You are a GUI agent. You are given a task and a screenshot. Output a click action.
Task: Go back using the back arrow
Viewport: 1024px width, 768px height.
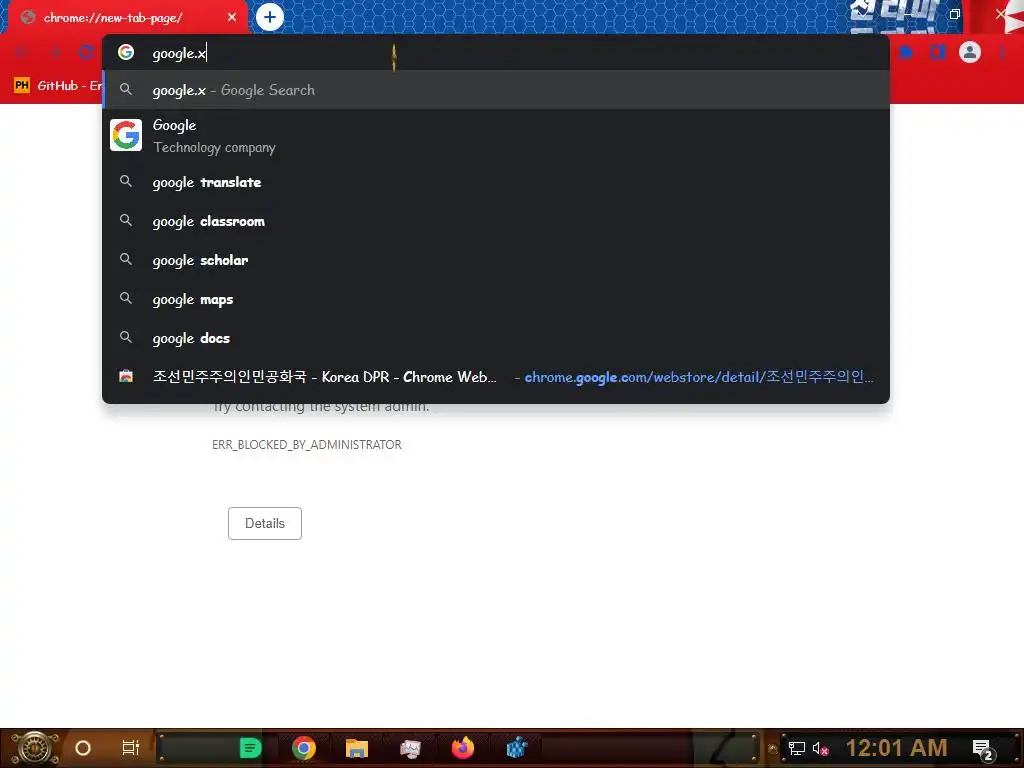point(22,52)
